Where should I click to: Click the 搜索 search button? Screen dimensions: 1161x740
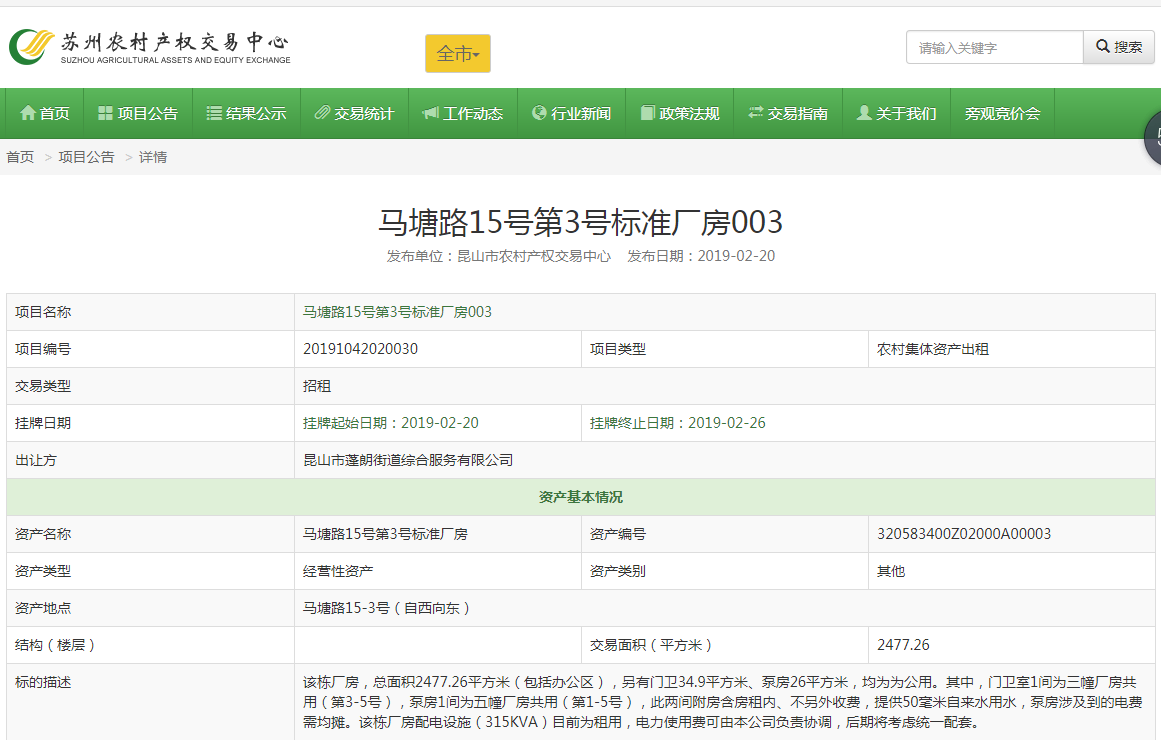(x=1119, y=47)
